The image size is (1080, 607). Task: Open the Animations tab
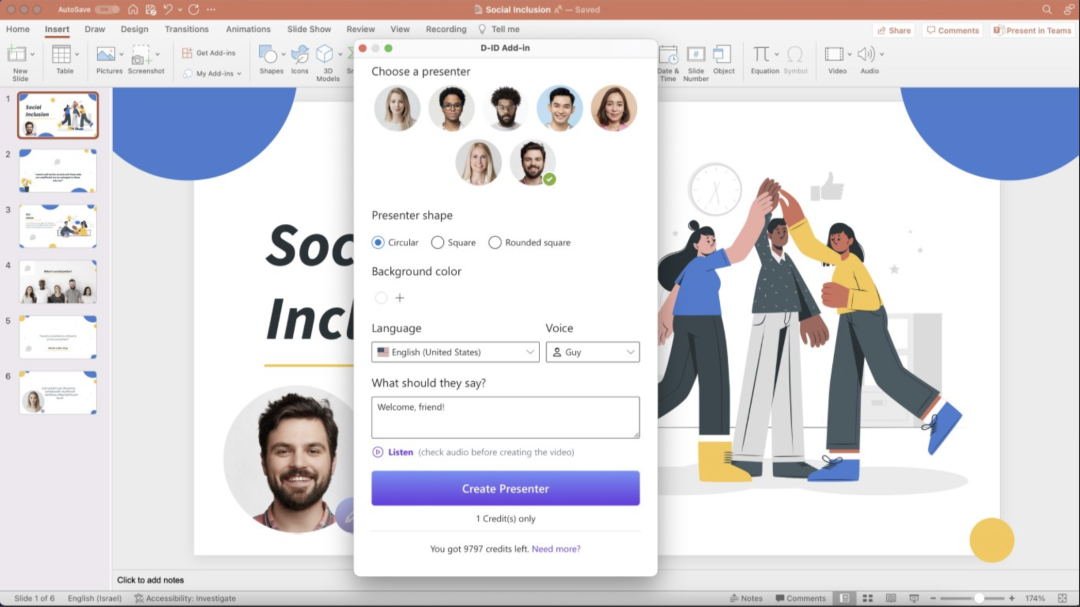tap(248, 29)
